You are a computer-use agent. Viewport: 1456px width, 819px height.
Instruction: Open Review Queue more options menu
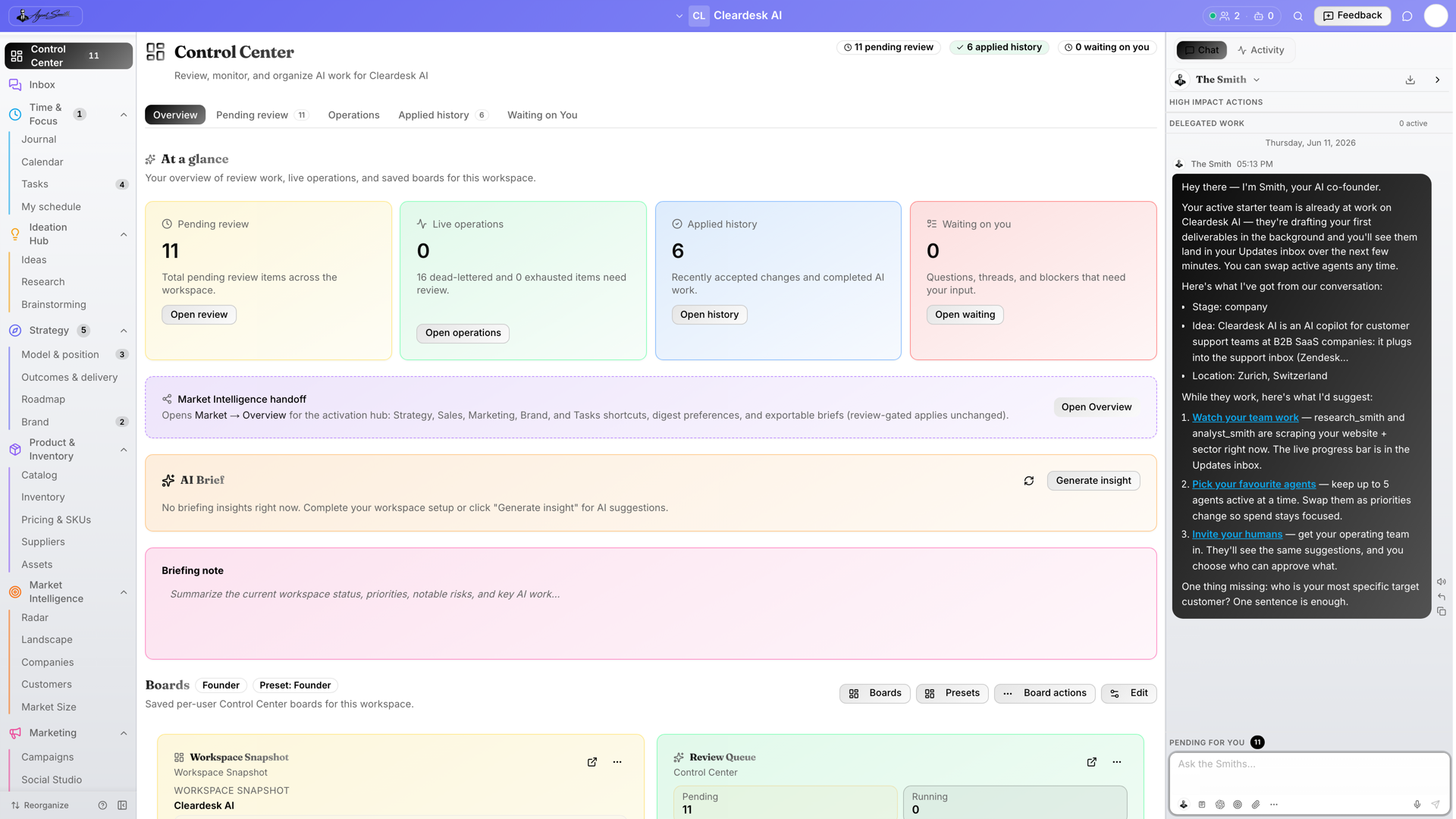[x=1117, y=762]
